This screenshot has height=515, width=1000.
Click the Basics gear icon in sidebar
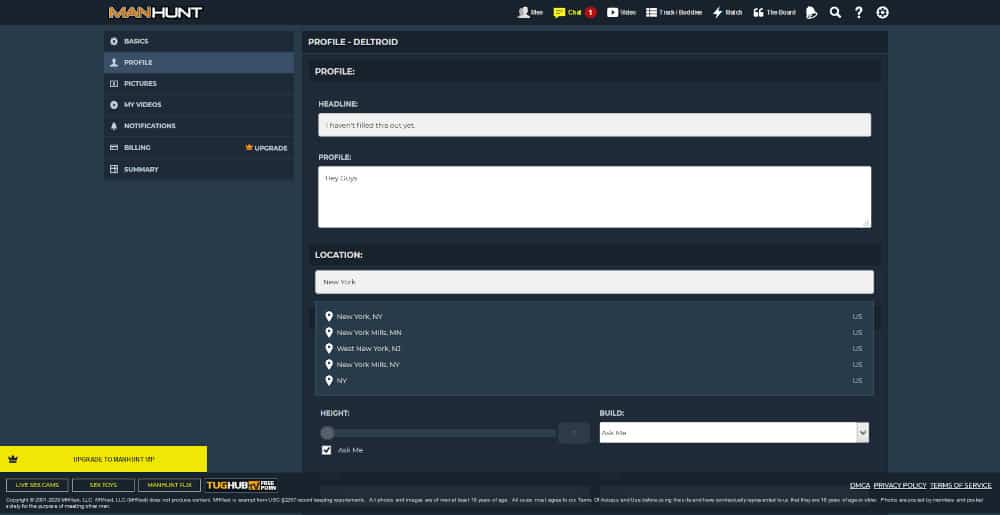point(114,41)
